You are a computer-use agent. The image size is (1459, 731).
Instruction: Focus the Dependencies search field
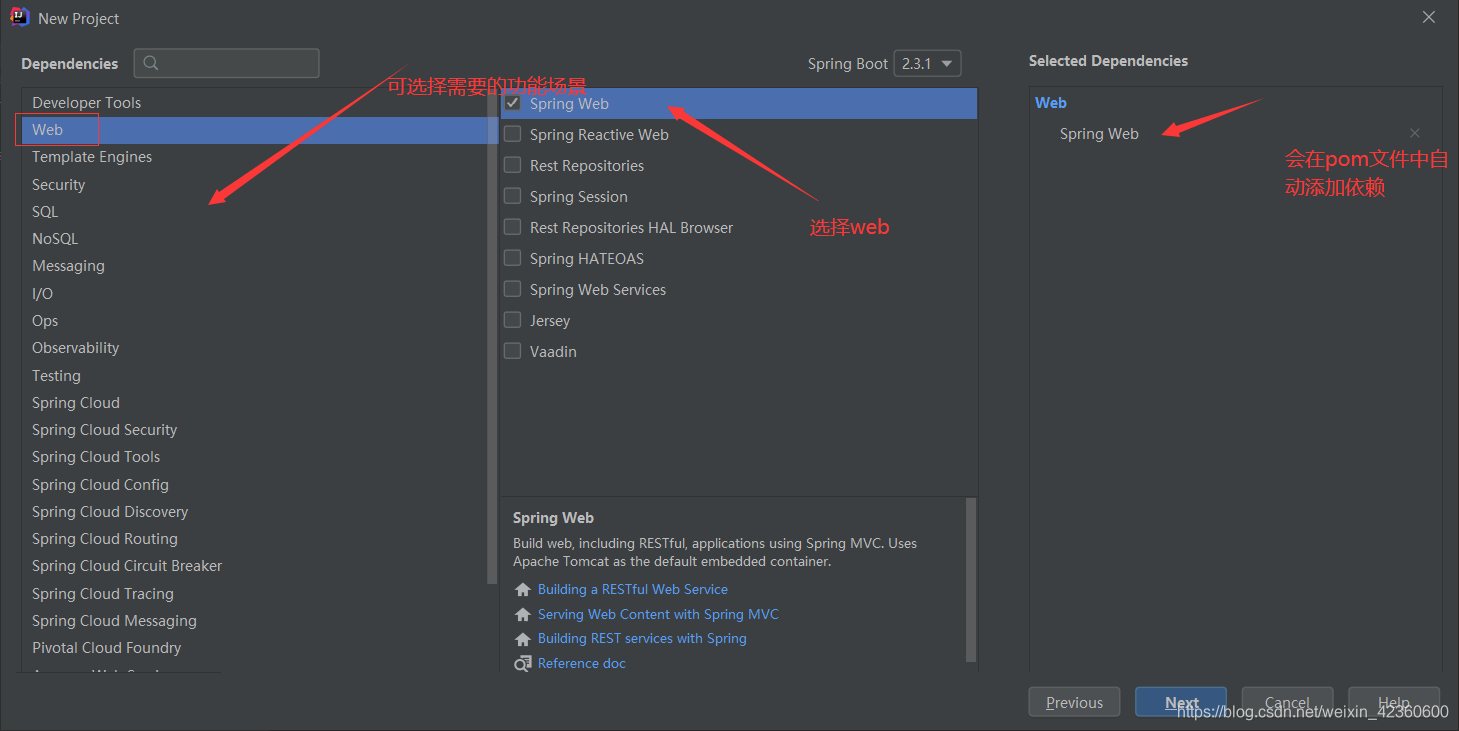227,63
